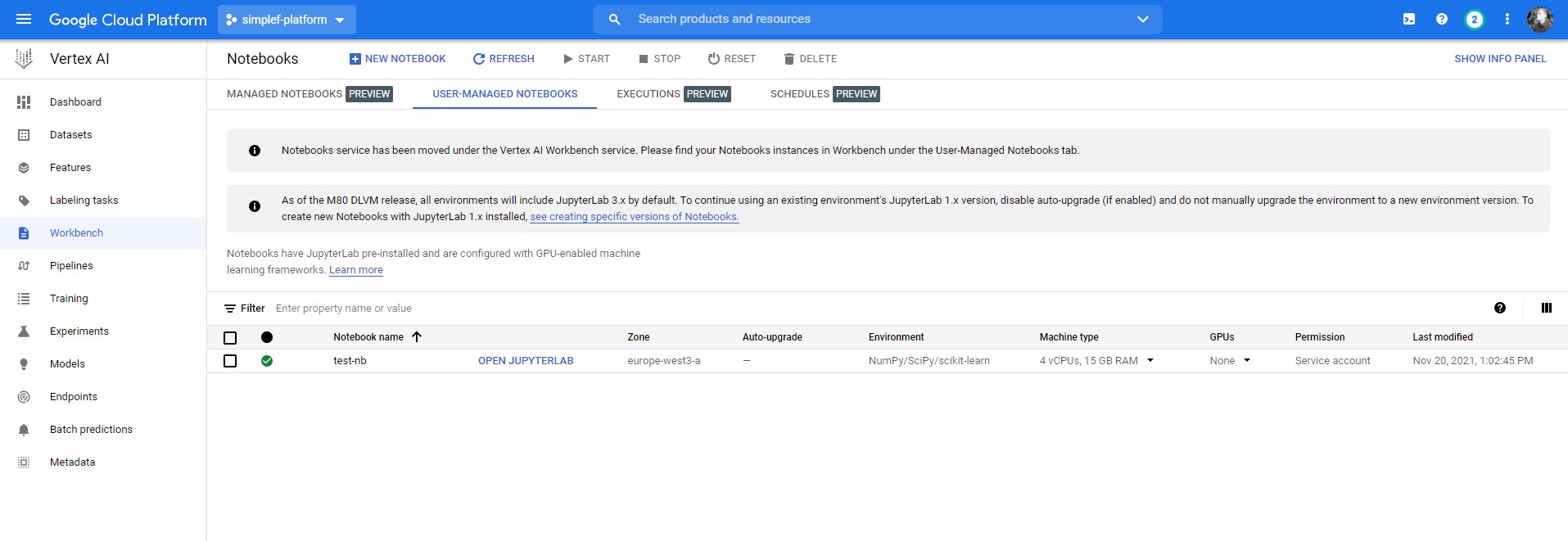1568x541 pixels.
Task: Open the Dashboard sidebar icon
Action: pyautogui.click(x=24, y=101)
